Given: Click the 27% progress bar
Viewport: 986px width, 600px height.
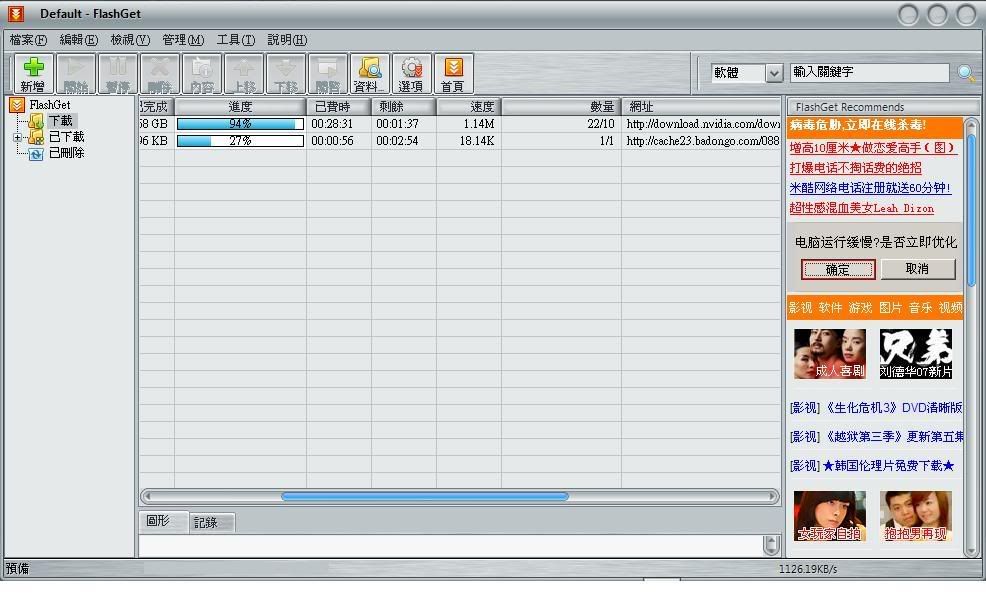Looking at the screenshot, I should pyautogui.click(x=240, y=141).
